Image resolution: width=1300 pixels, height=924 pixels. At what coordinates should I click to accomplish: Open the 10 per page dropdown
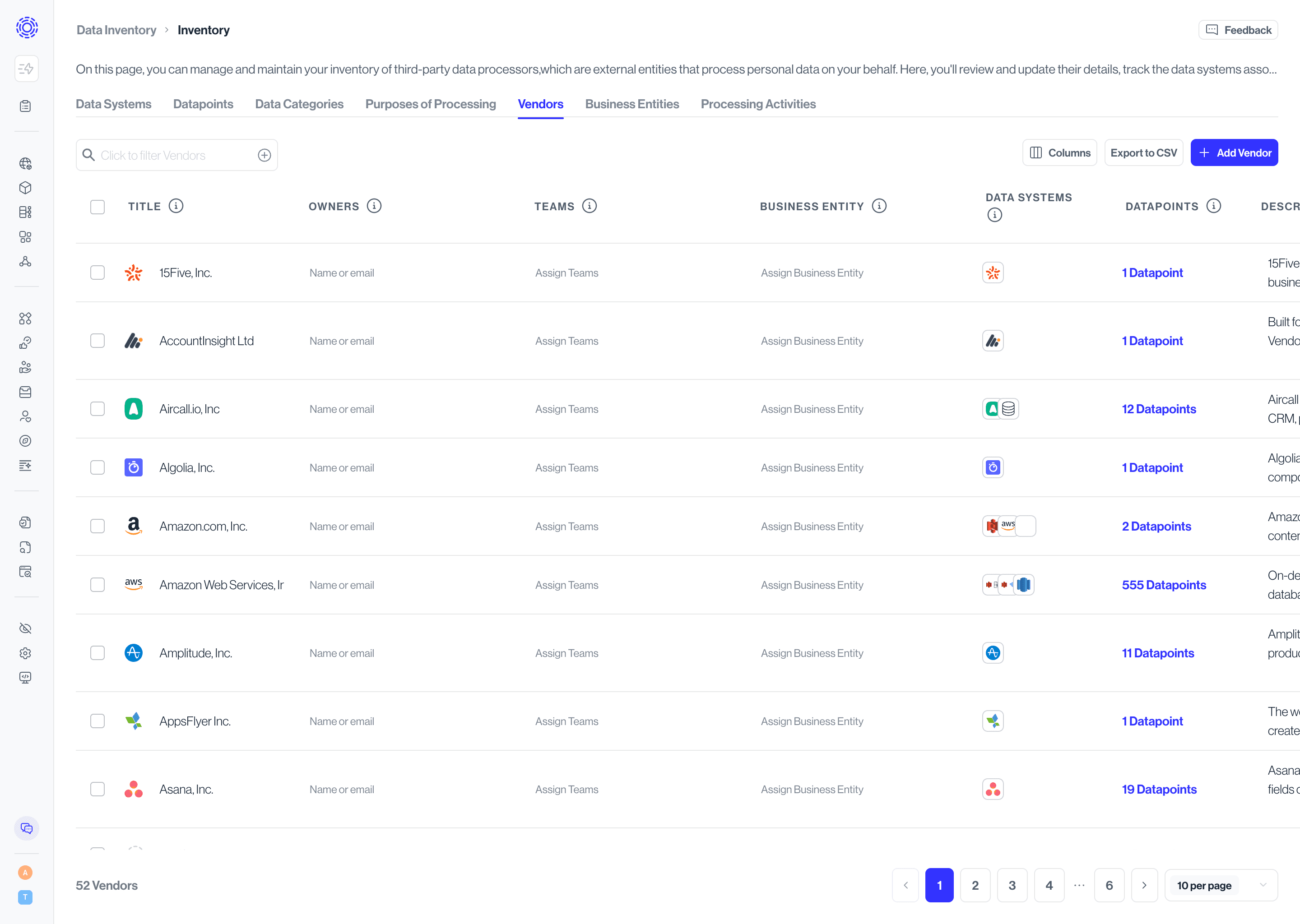tap(1221, 886)
